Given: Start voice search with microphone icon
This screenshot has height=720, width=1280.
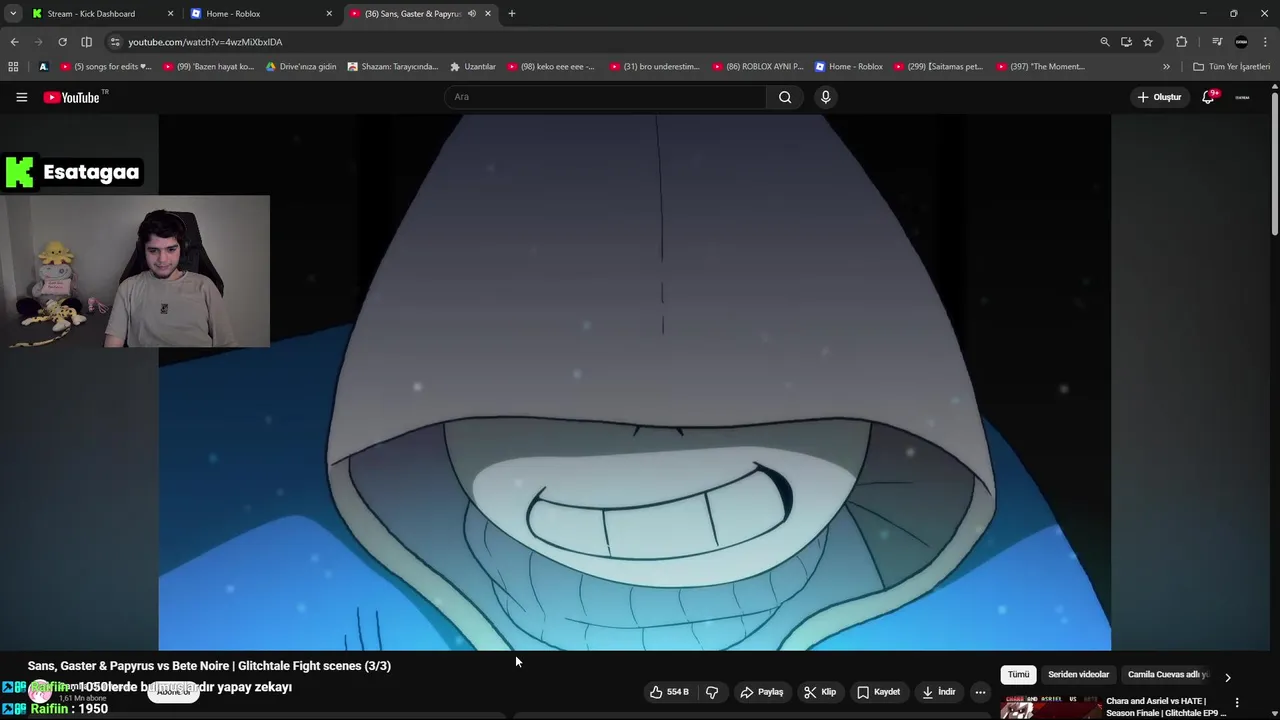Looking at the screenshot, I should pyautogui.click(x=825, y=97).
